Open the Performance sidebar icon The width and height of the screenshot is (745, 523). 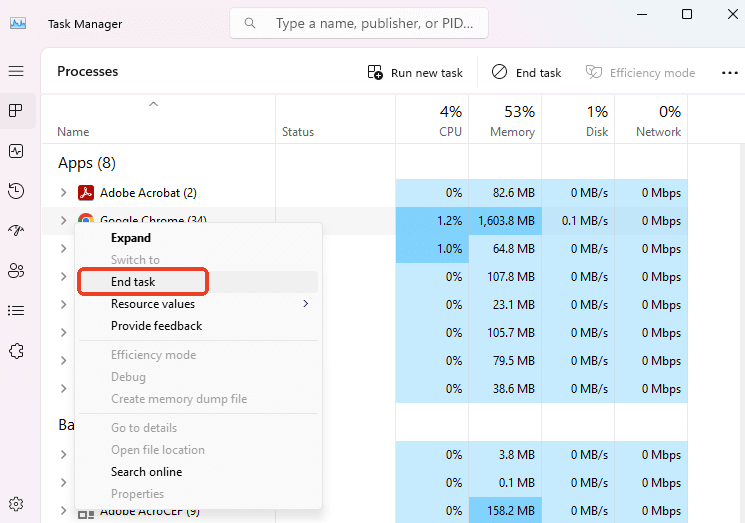[x=16, y=151]
